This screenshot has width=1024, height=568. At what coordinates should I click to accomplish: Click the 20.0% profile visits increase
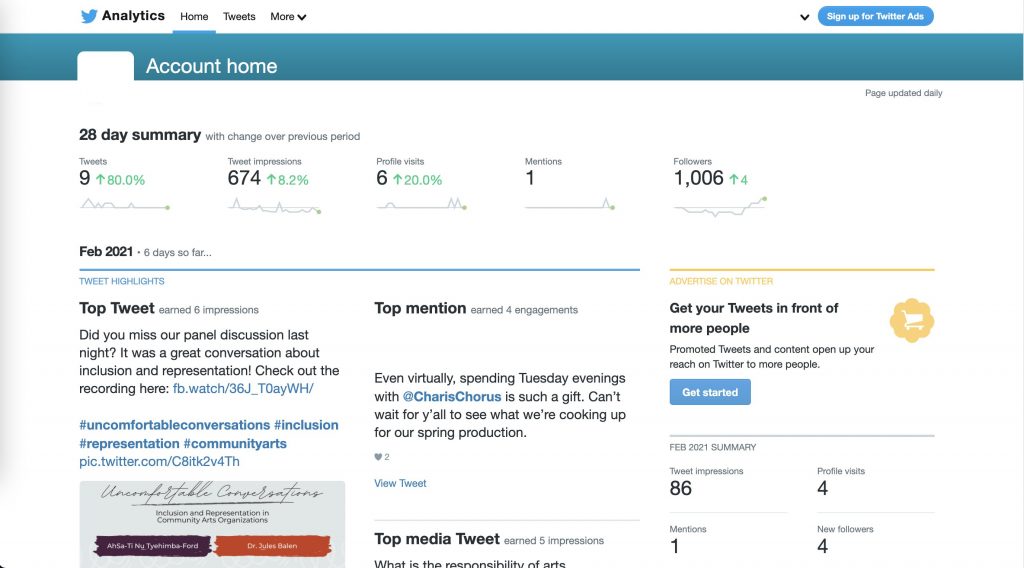(417, 180)
